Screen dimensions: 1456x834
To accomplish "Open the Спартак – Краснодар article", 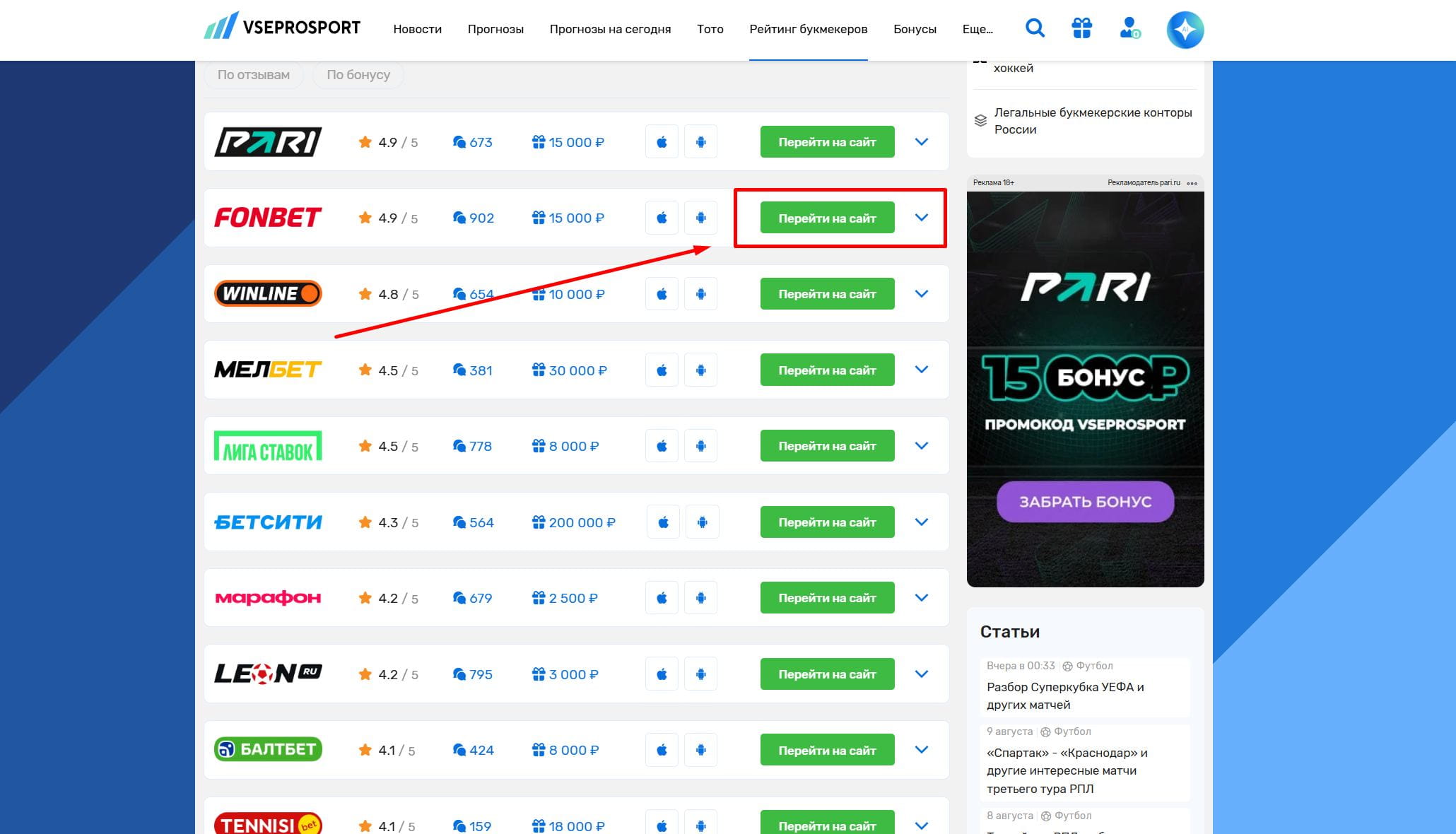I will 1067,770.
